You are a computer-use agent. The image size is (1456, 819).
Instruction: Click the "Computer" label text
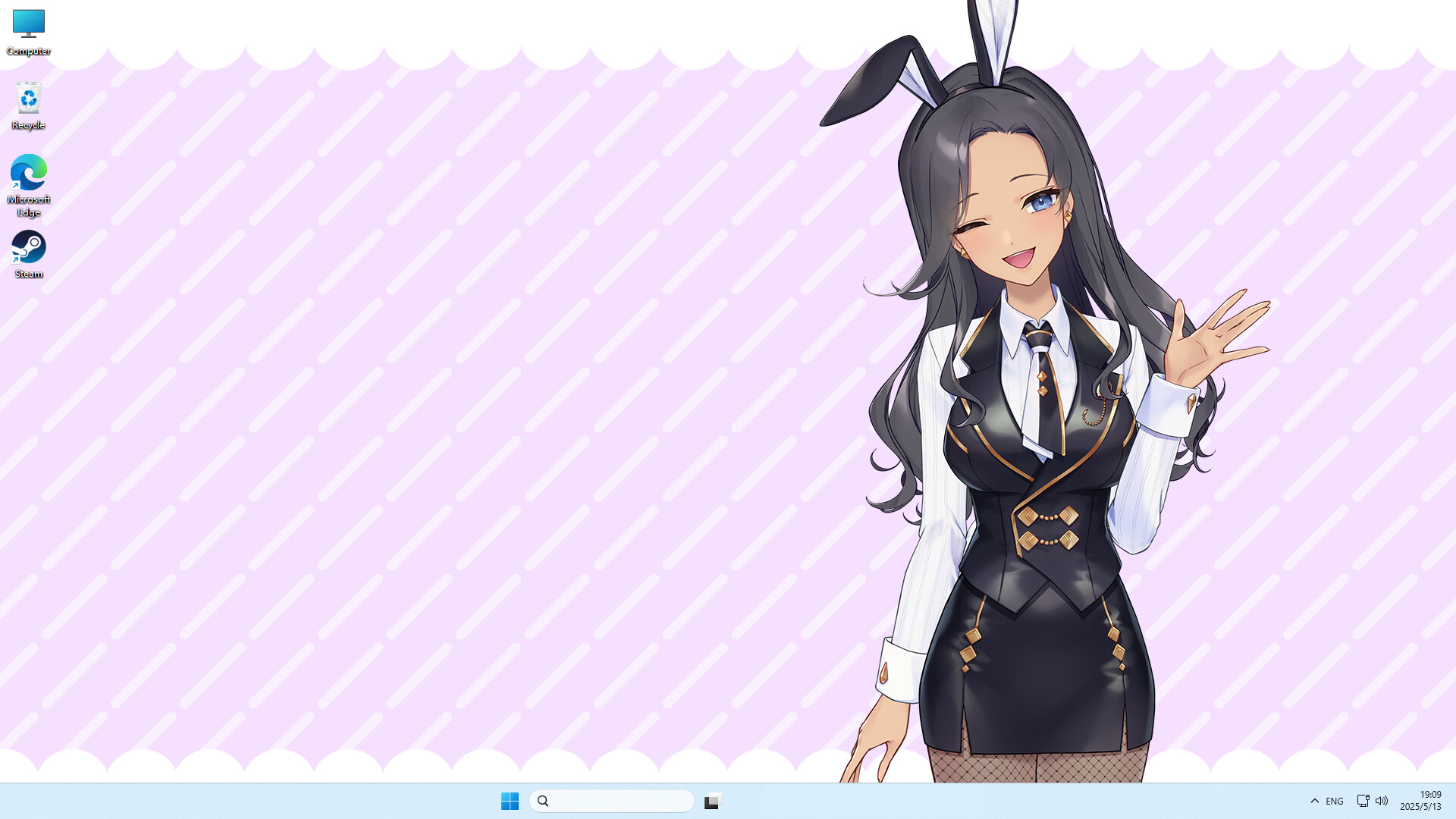click(29, 51)
